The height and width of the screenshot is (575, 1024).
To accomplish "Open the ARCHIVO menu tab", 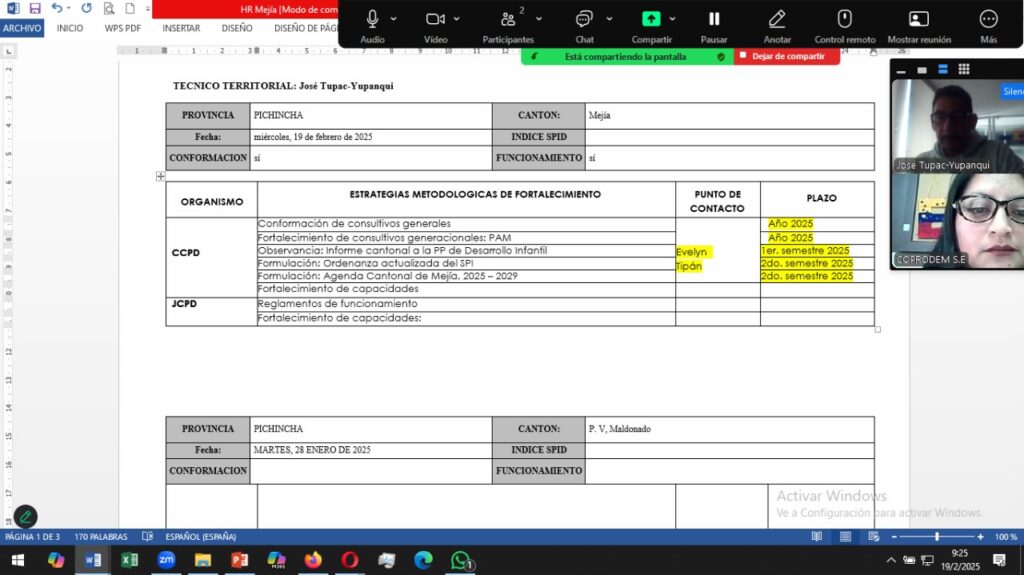I will coord(22,28).
